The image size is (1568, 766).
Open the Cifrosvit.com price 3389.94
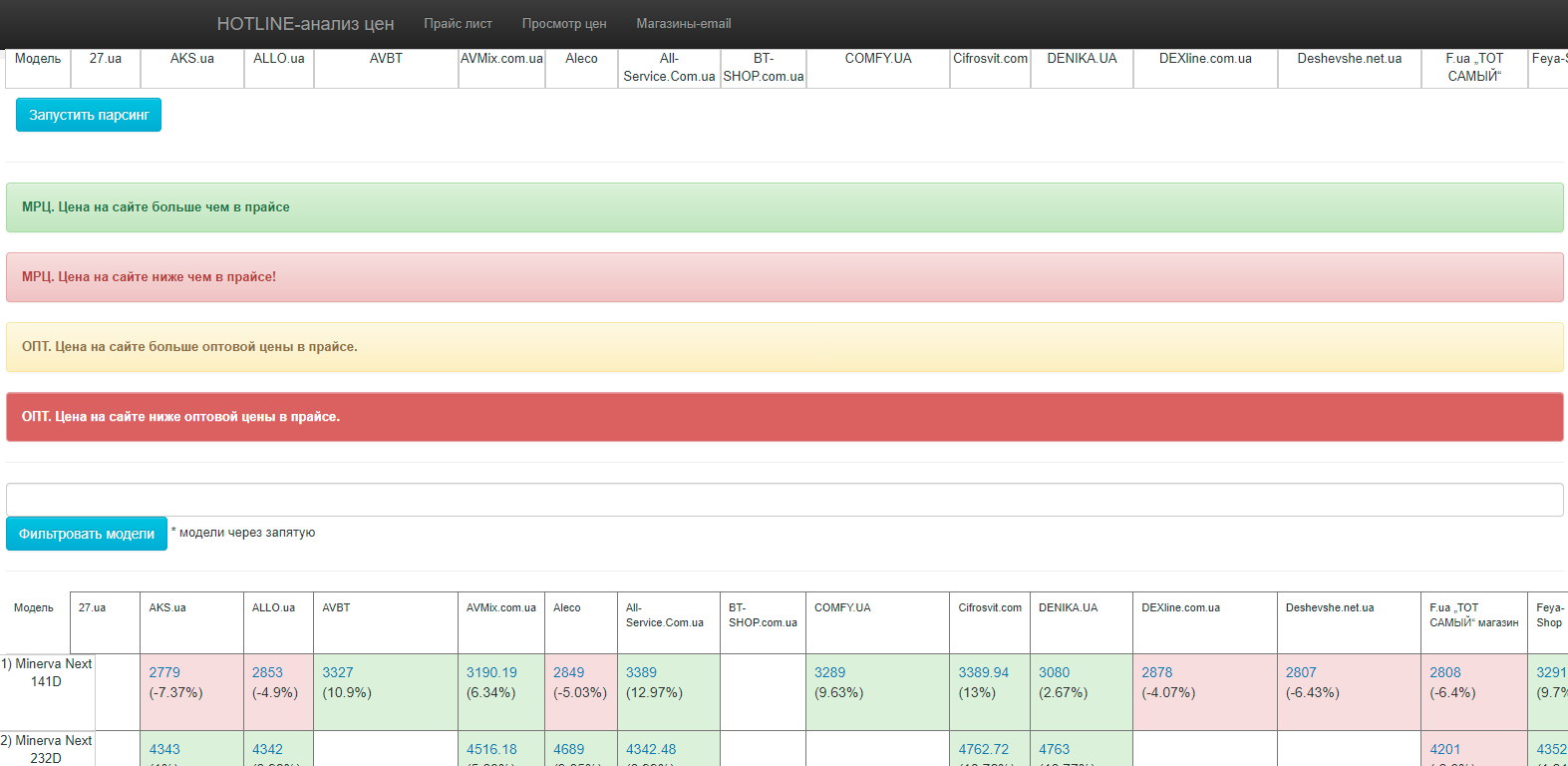(983, 672)
